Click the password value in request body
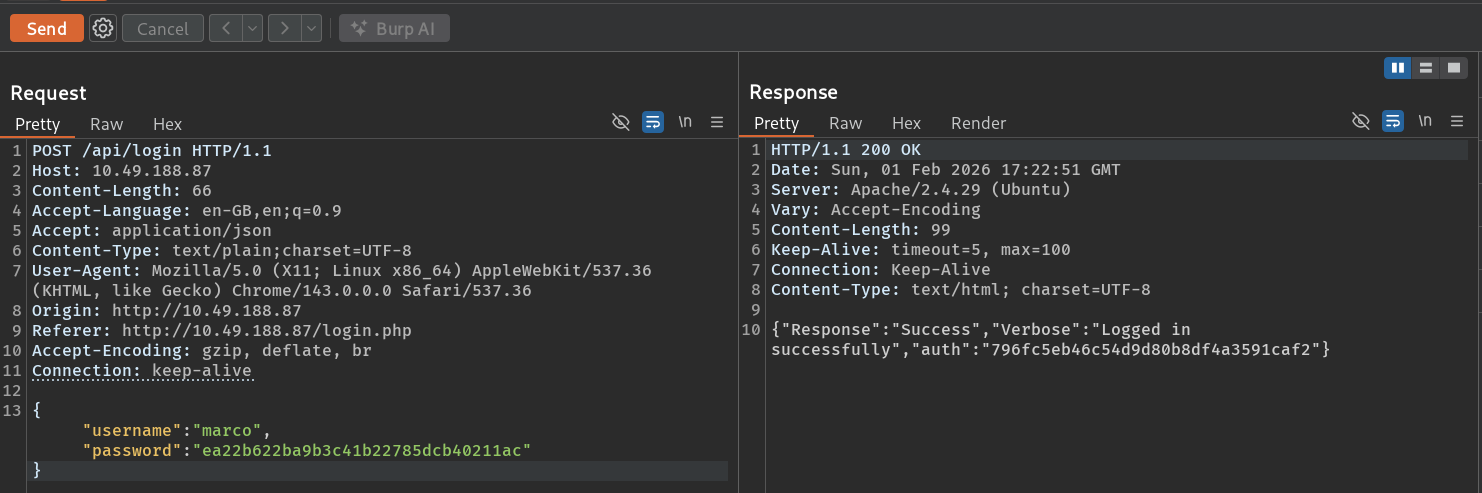 361,450
